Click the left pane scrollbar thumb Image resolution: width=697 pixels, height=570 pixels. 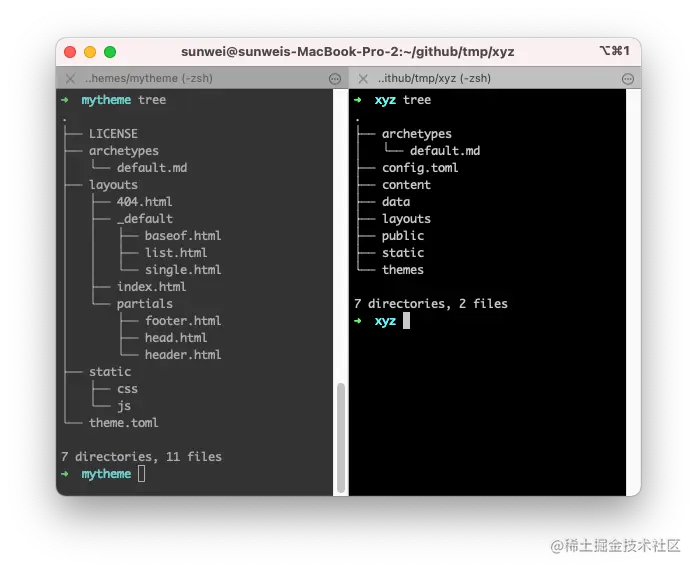coord(341,438)
